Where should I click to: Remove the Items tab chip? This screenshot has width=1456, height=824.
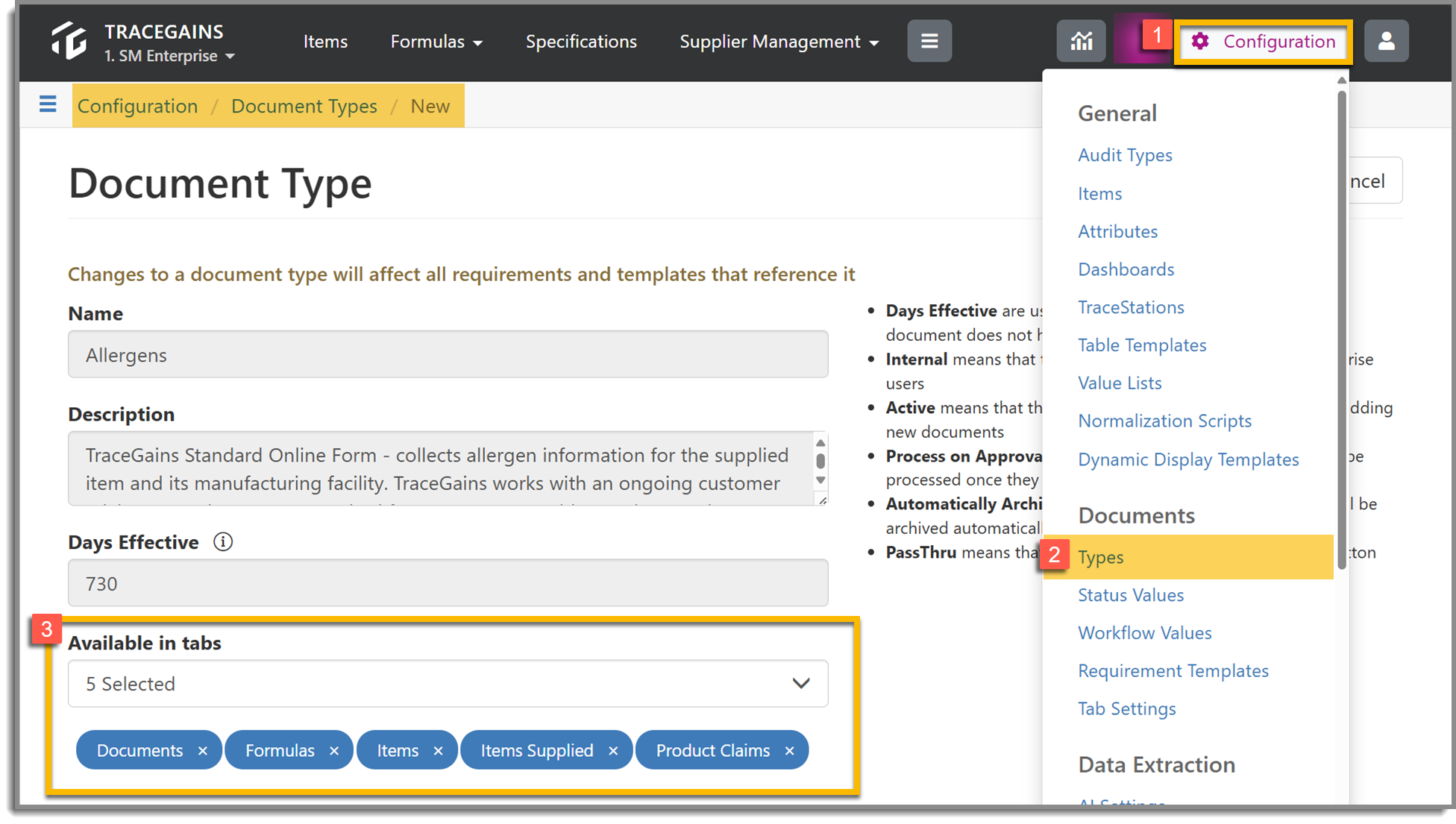[x=439, y=751]
